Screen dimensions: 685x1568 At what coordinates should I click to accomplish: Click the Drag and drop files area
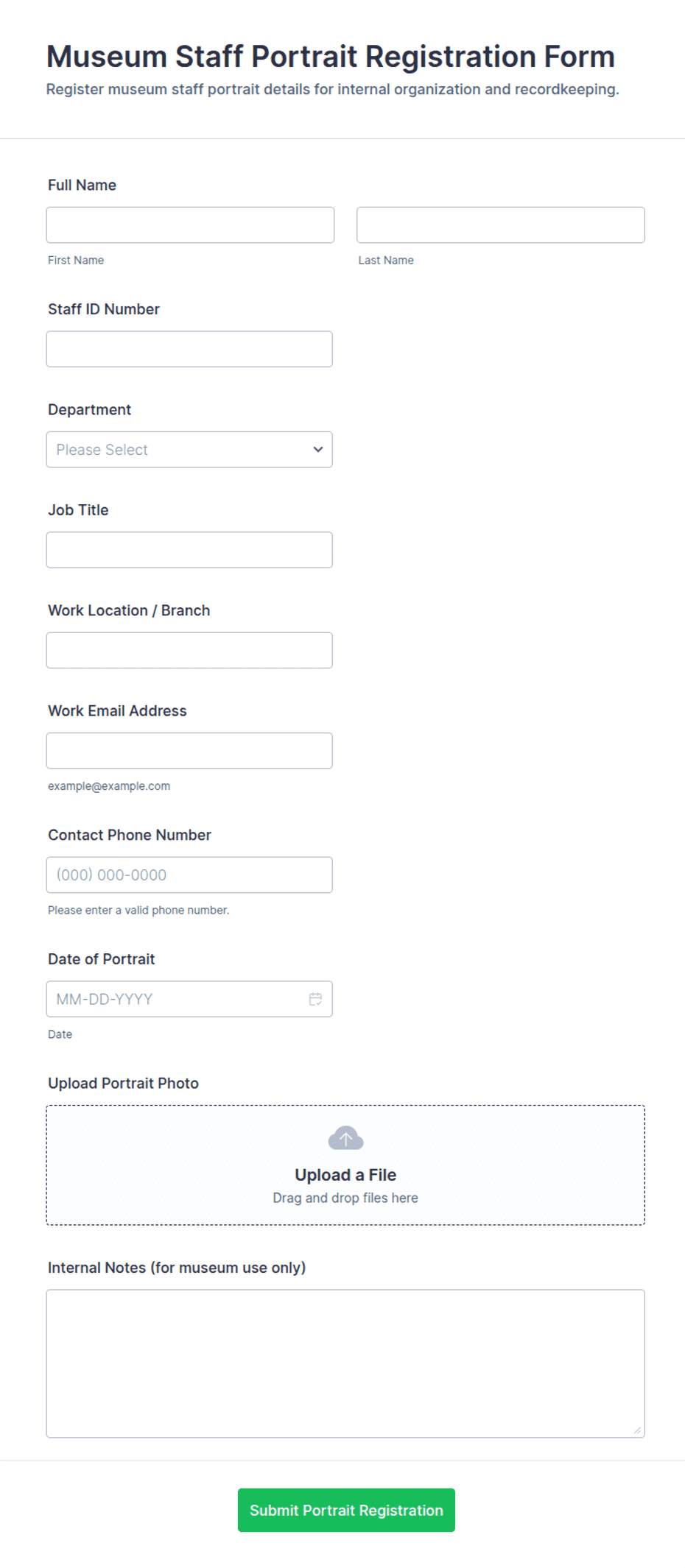click(345, 1165)
